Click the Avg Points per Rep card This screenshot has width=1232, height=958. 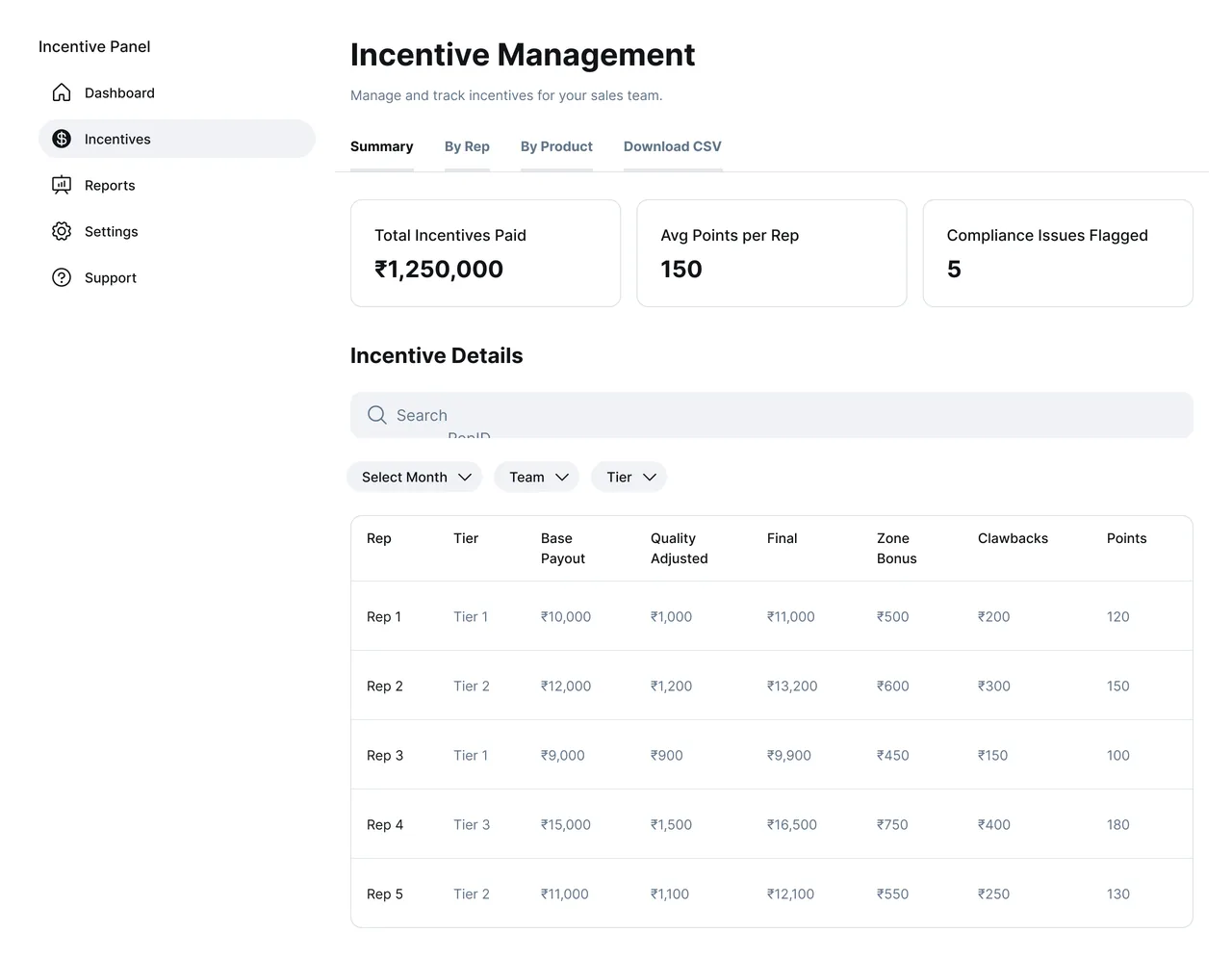coord(772,253)
